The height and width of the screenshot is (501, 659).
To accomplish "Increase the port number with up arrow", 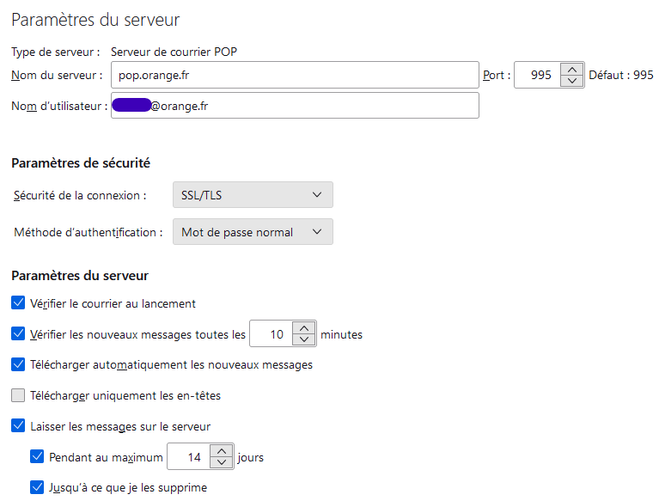I will click(571, 68).
